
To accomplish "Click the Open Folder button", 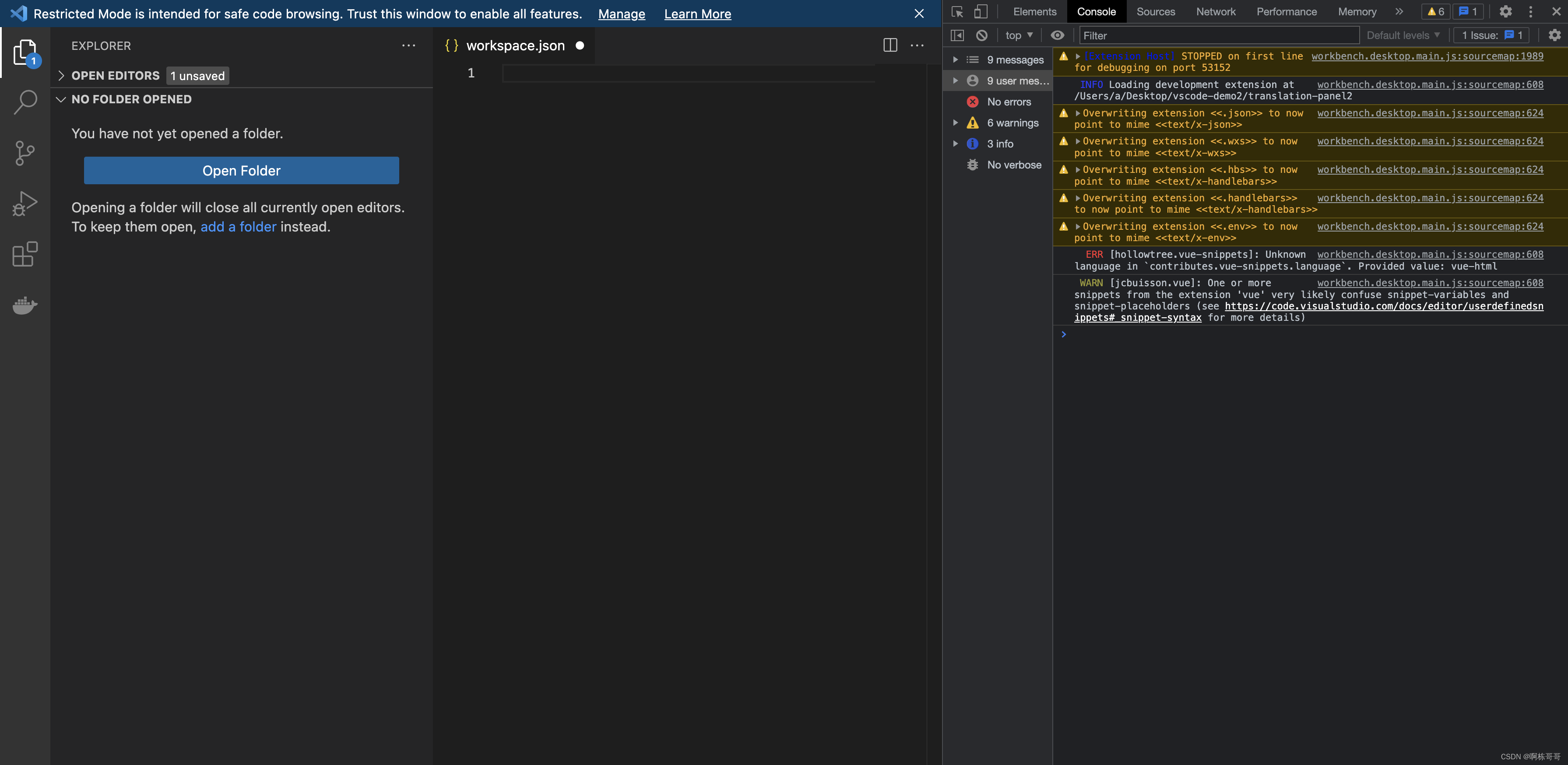I will (241, 170).
